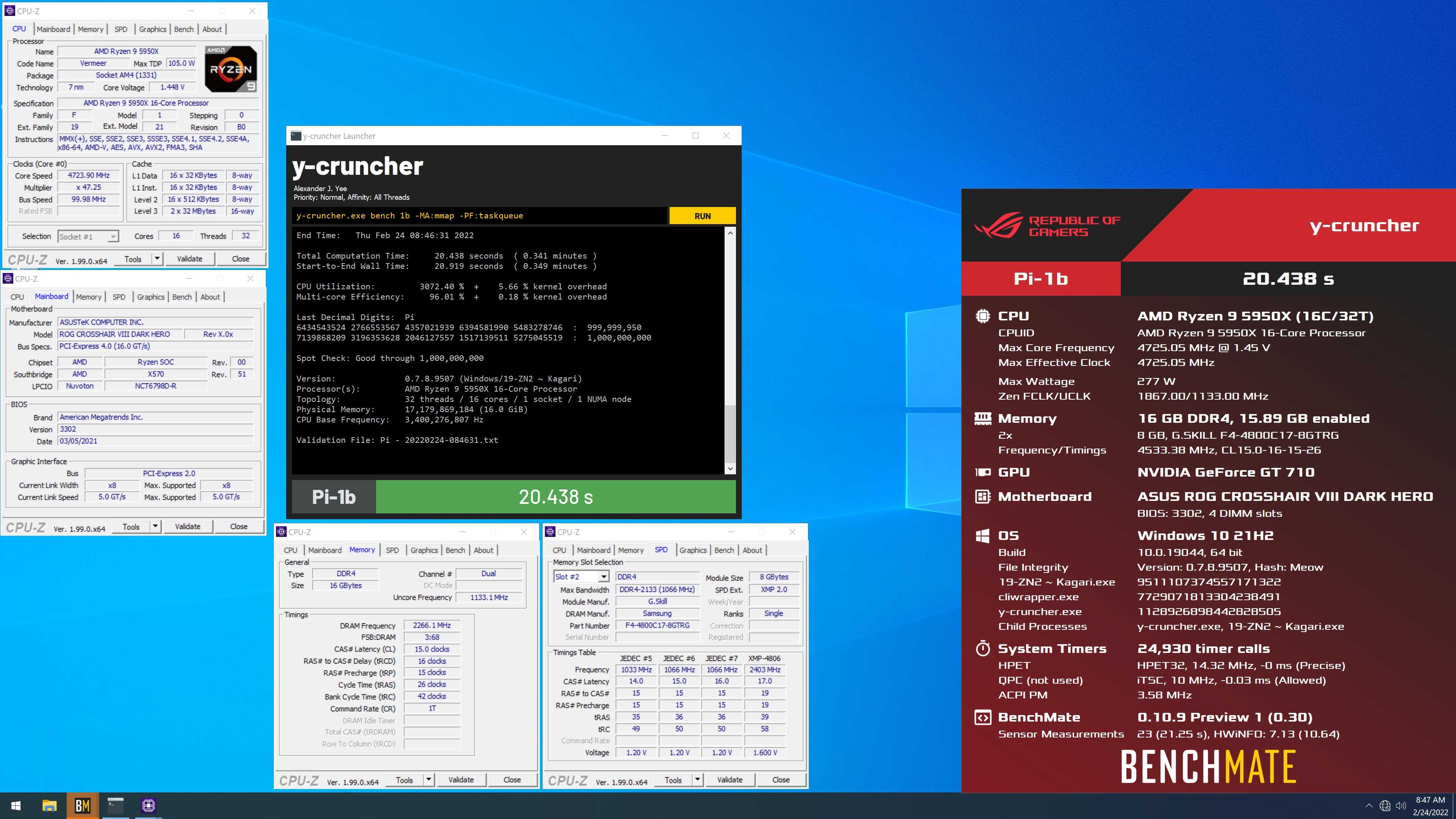Click the BenchMate OS Windows icon
Image resolution: width=1456 pixels, height=819 pixels.
pyautogui.click(x=983, y=535)
